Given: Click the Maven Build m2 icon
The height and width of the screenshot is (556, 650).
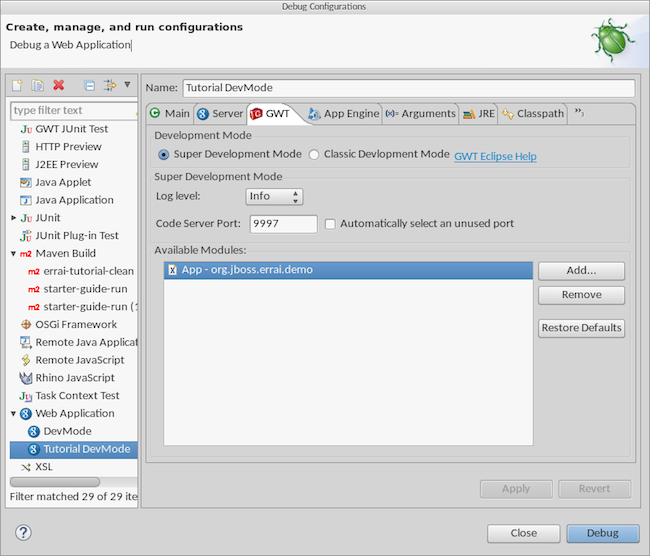Looking at the screenshot, I should point(26,254).
